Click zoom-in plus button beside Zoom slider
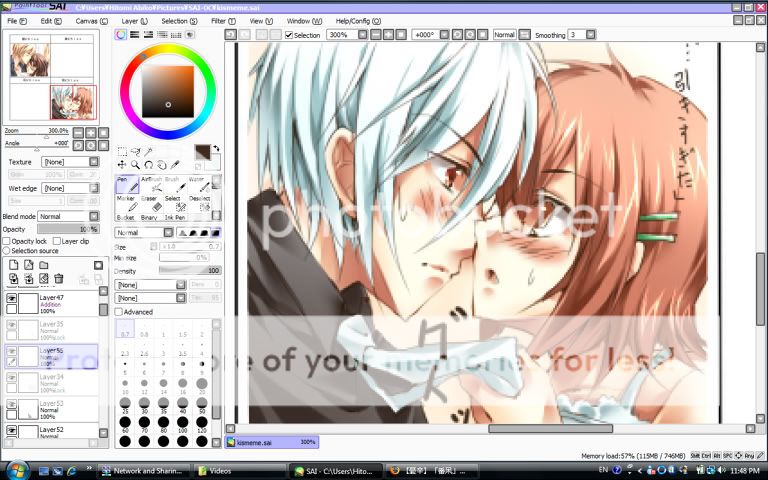Image resolution: width=768 pixels, height=480 pixels. click(x=91, y=132)
